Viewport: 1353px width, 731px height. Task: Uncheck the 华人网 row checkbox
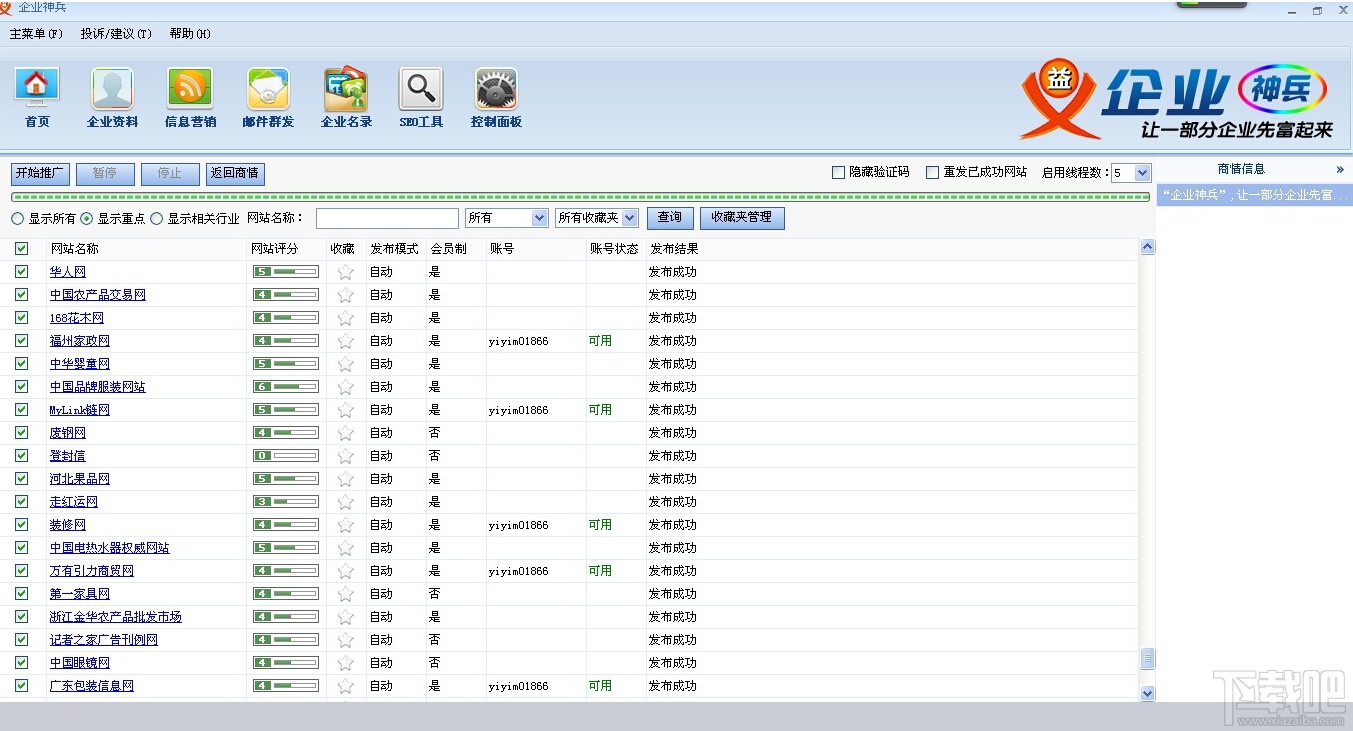(x=21, y=272)
